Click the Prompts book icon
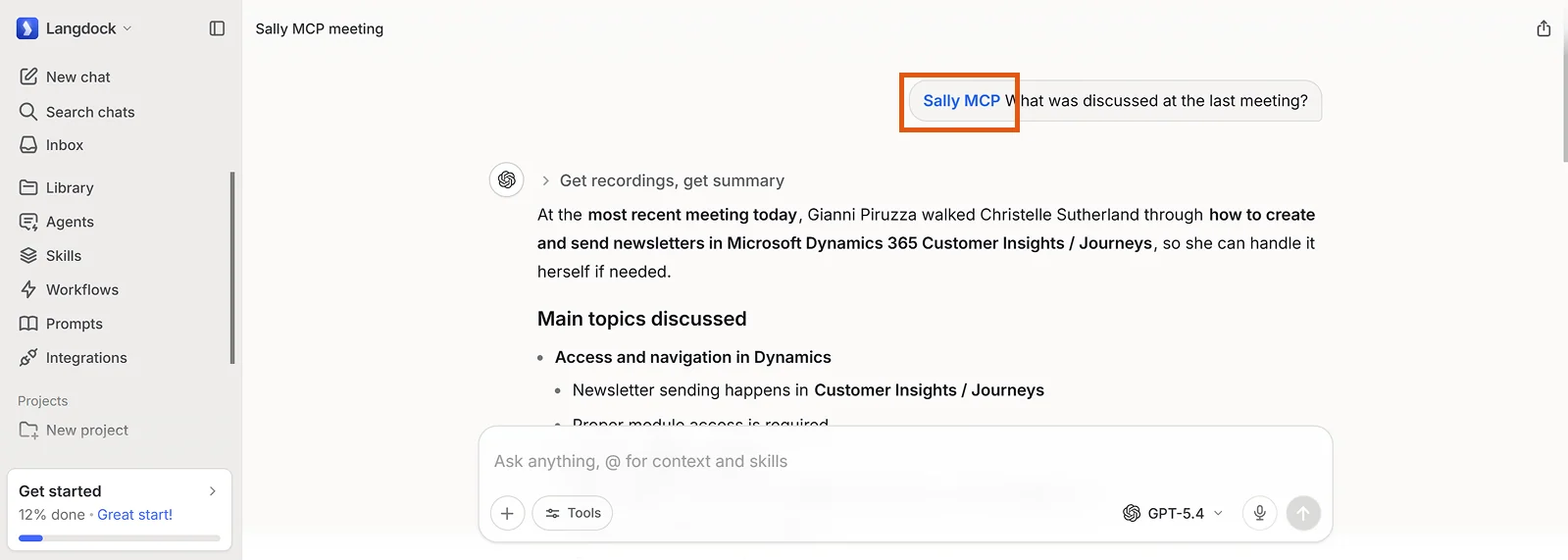The image size is (1568, 560). (28, 324)
